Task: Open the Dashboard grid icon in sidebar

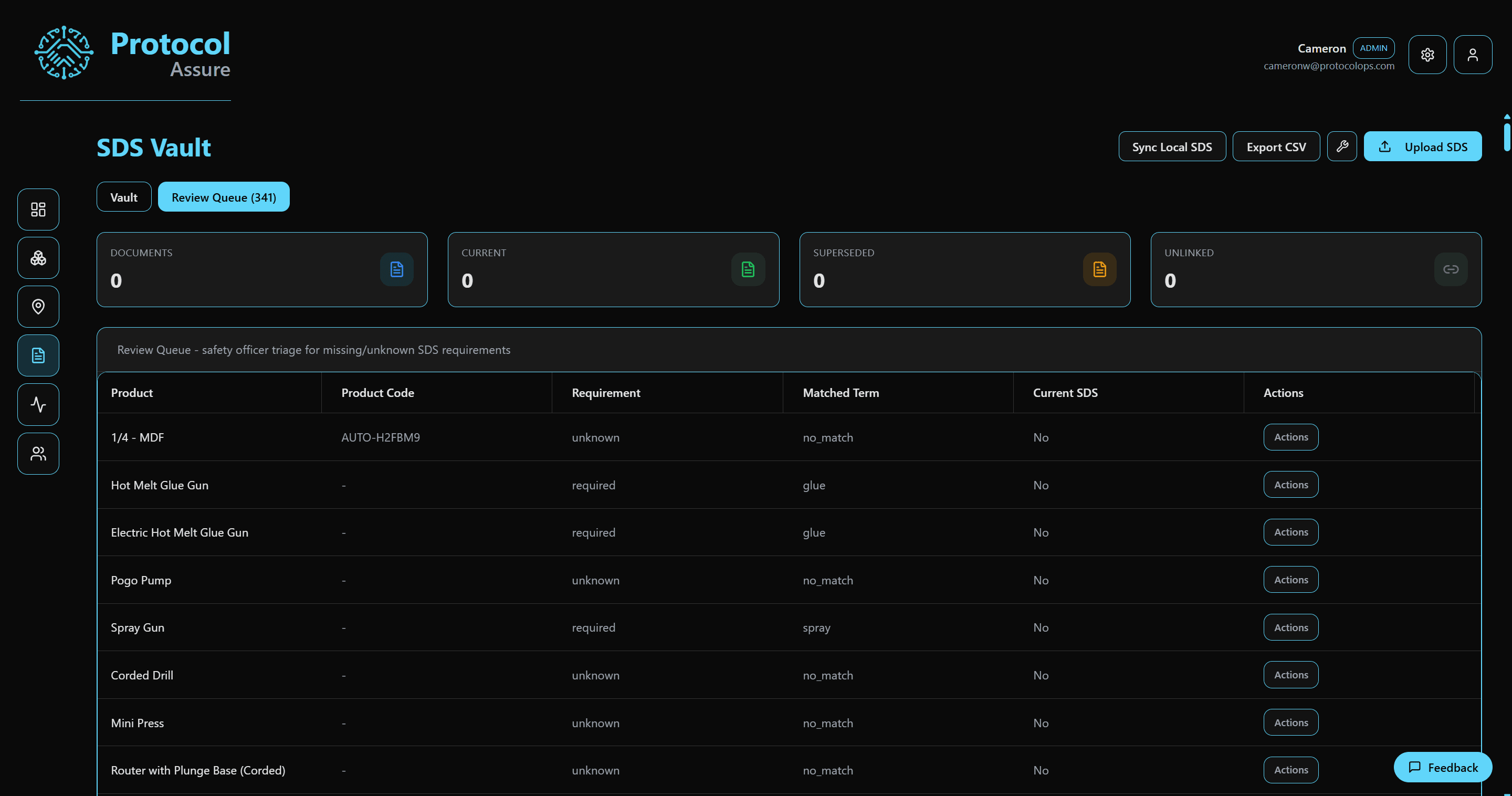Action: [38, 209]
